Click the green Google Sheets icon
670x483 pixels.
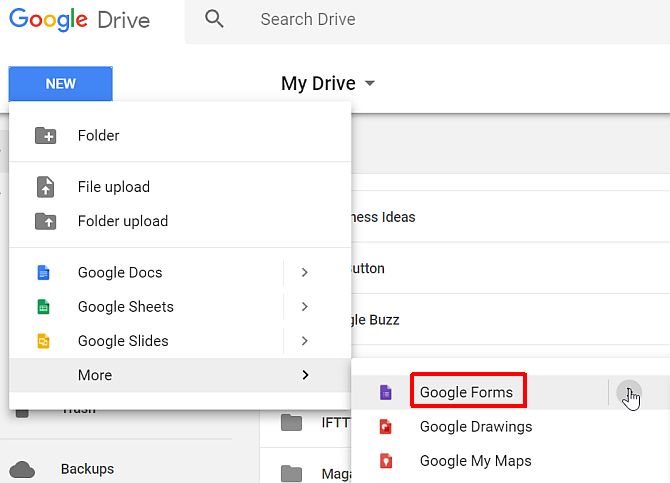44,306
